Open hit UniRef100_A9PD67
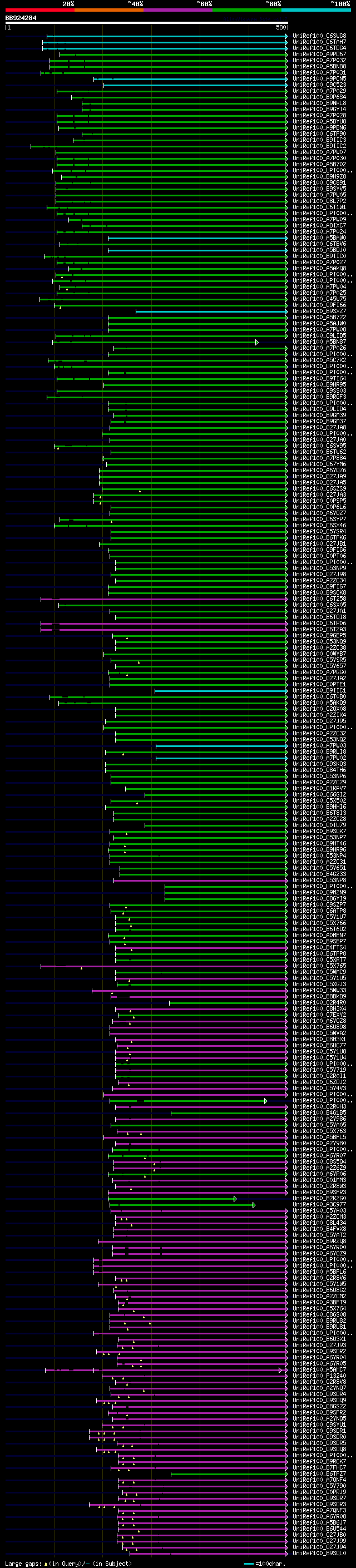Image resolution: width=356 pixels, height=1568 pixels. [x=319, y=54]
